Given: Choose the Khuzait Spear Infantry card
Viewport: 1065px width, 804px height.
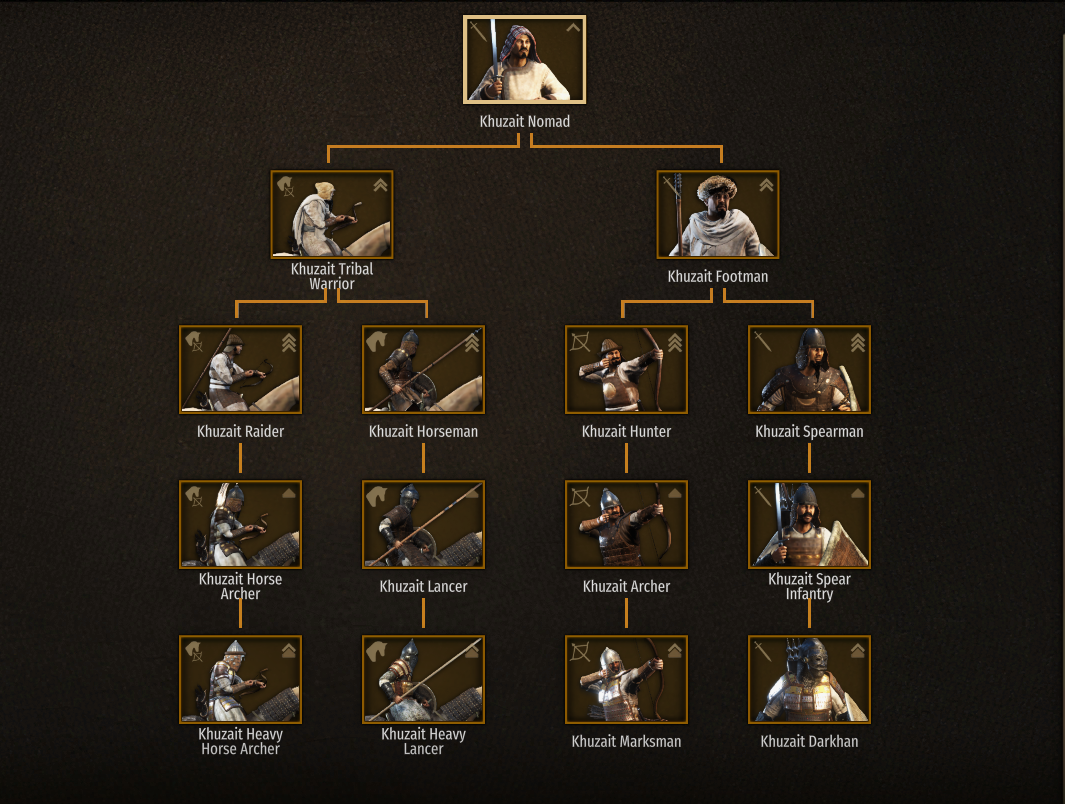Looking at the screenshot, I should pos(809,524).
